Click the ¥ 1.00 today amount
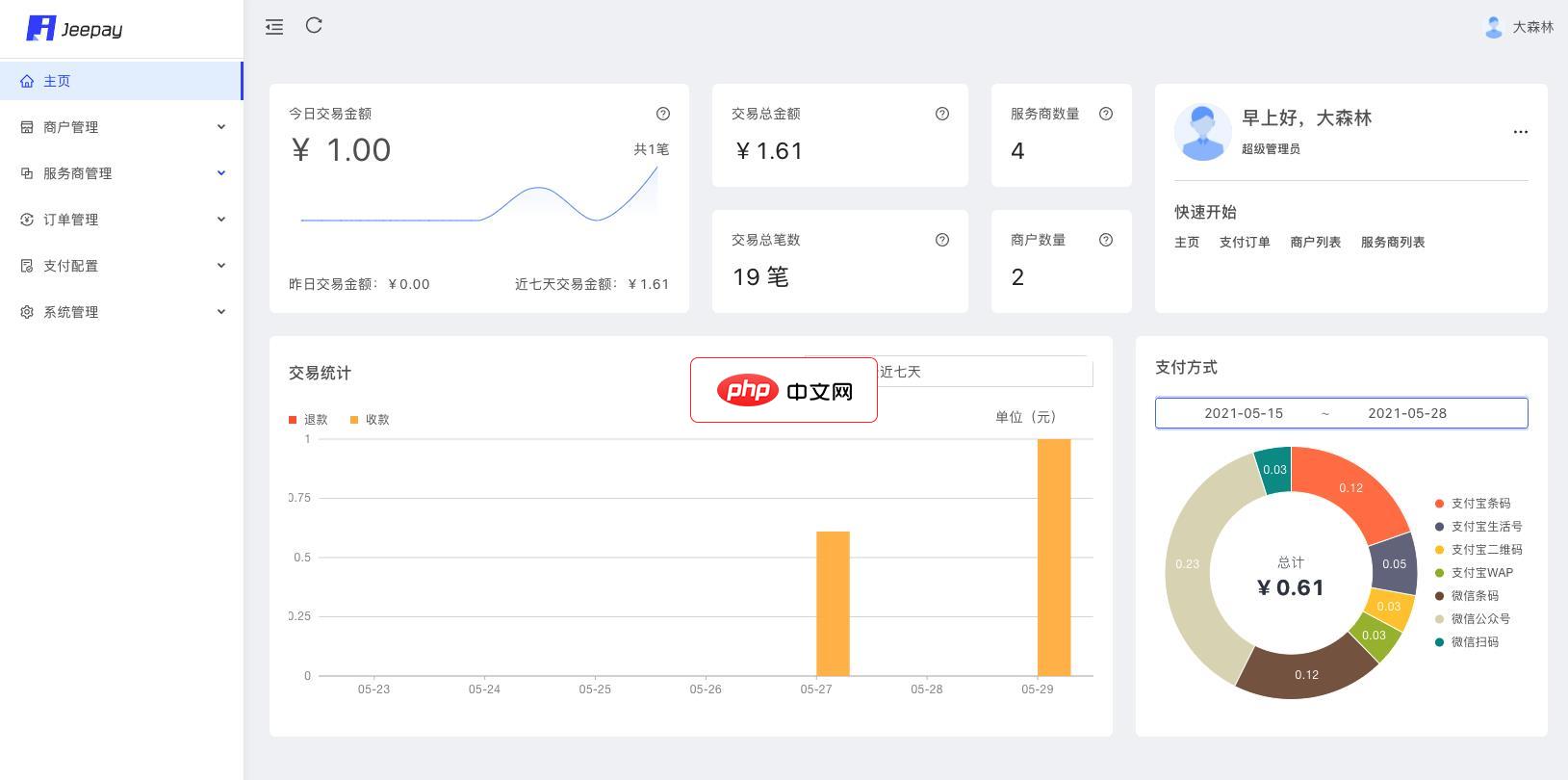 [341, 150]
